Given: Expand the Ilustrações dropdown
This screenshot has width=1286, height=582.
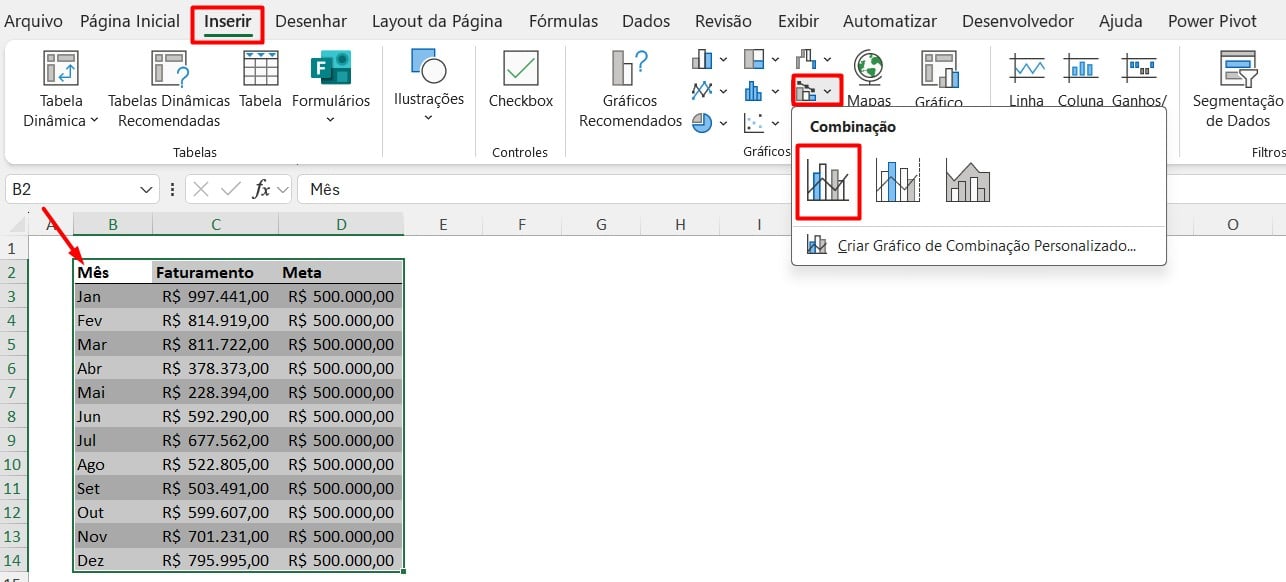Looking at the screenshot, I should (428, 117).
